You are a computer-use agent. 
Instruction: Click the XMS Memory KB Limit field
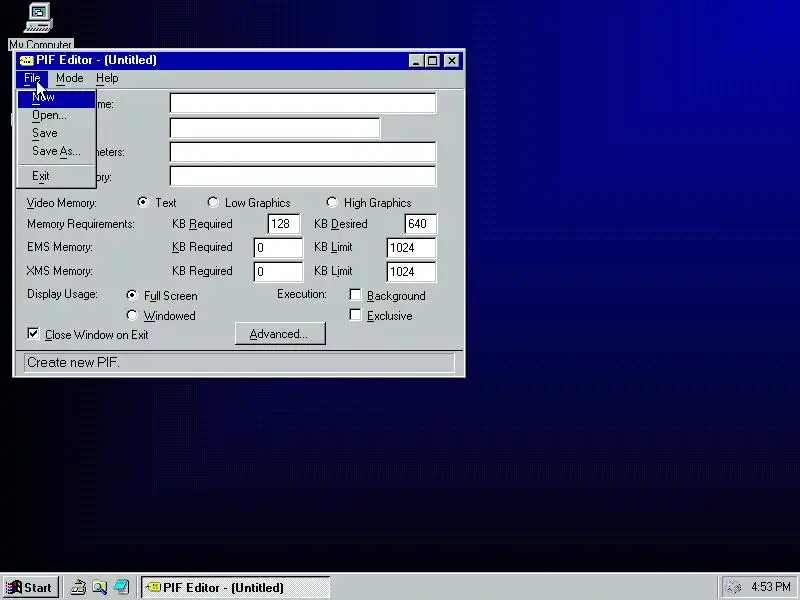(411, 271)
